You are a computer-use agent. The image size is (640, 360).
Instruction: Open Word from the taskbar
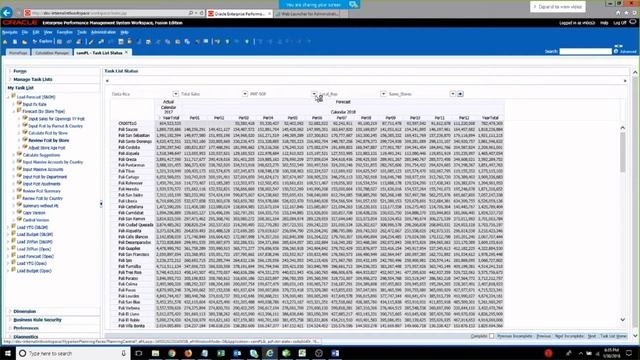[x=335, y=353]
